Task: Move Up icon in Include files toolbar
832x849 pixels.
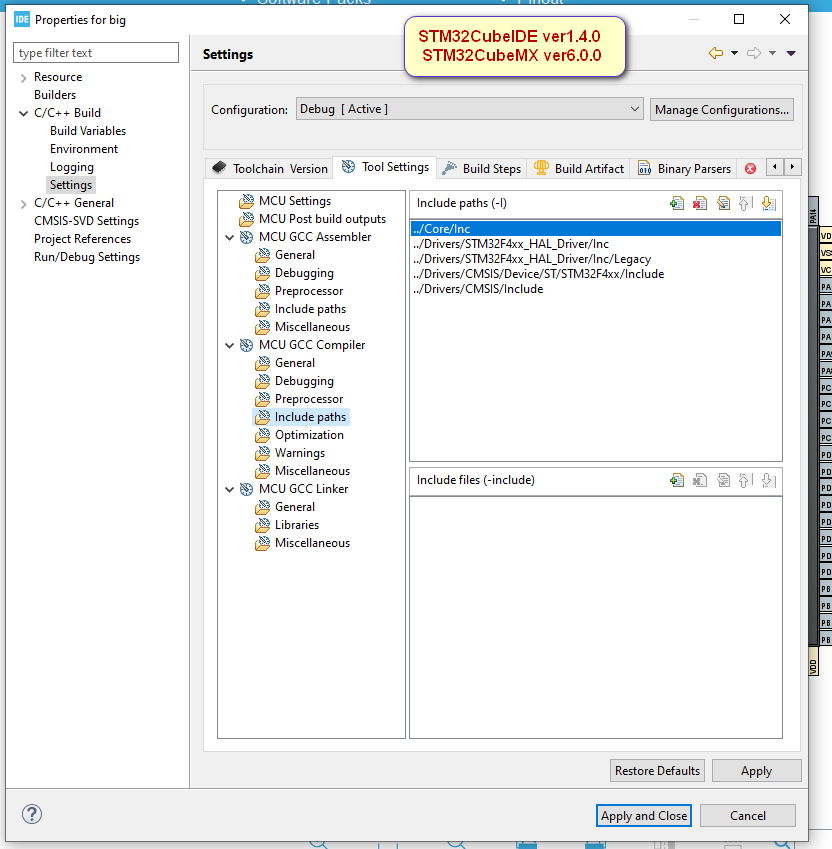Action: point(745,480)
